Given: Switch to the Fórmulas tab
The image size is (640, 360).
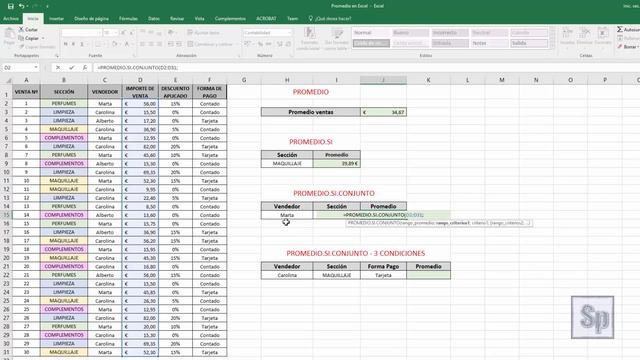Looking at the screenshot, I should (128, 18).
